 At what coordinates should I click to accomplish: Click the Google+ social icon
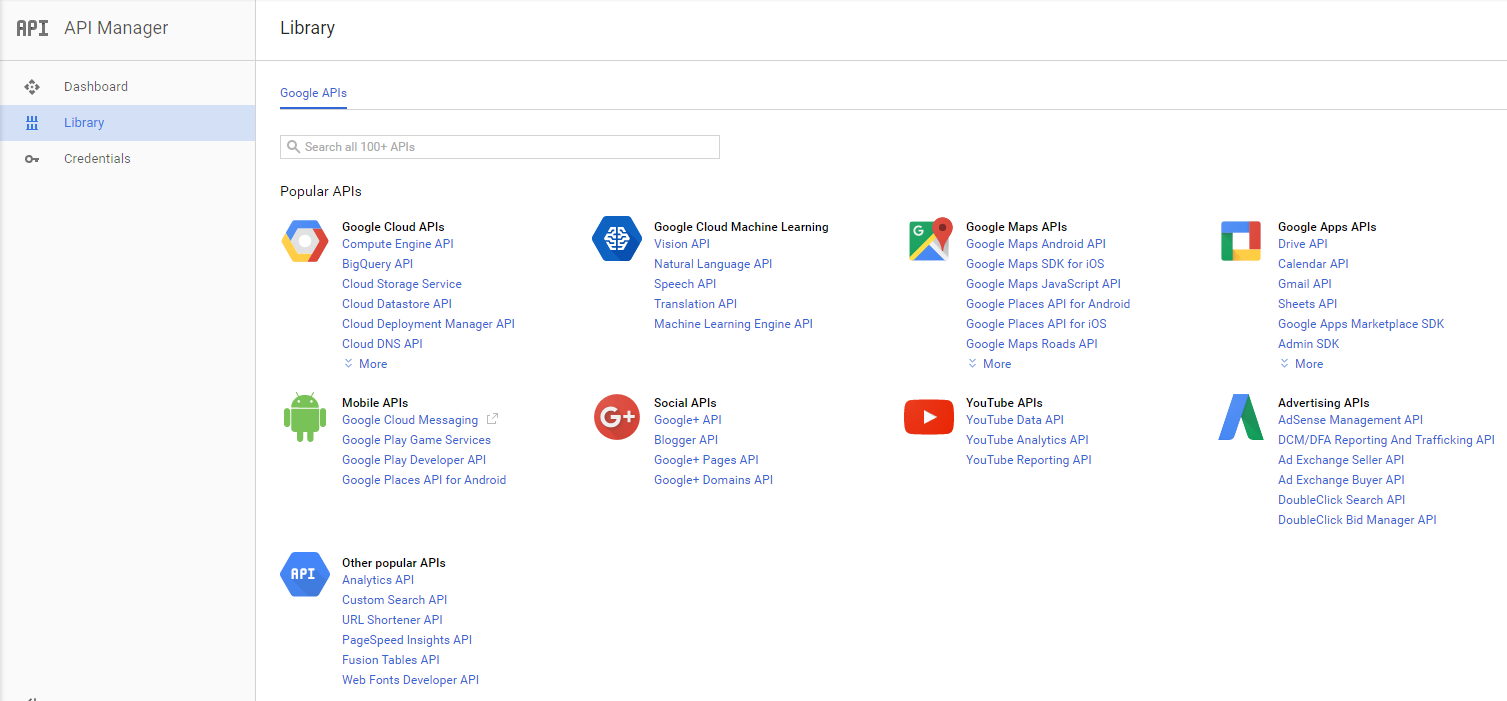pos(617,417)
